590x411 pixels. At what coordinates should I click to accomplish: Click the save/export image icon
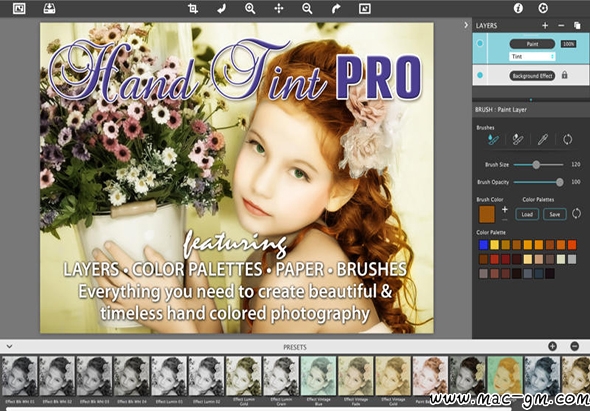point(49,8)
